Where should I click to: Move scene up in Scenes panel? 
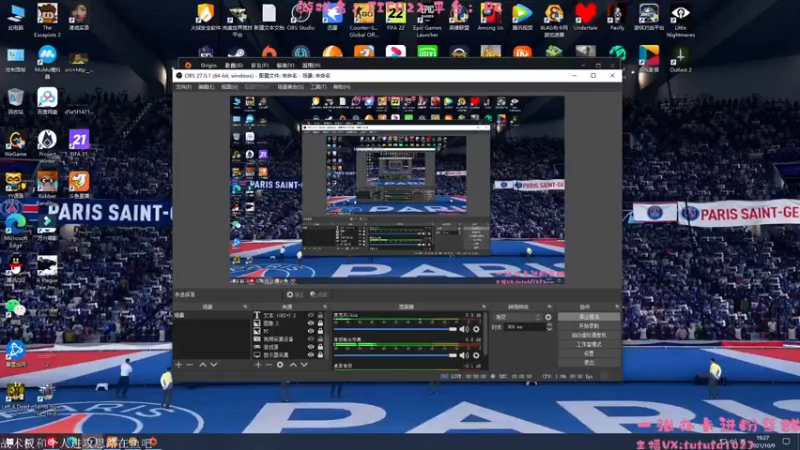(x=203, y=365)
